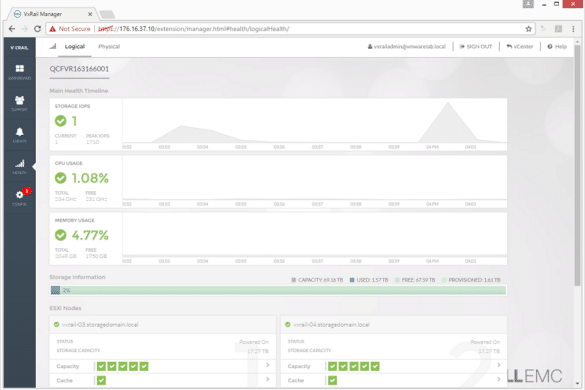This screenshot has height=390, width=585.
Task: Click the FREE legend color swatch
Action: click(x=397, y=280)
